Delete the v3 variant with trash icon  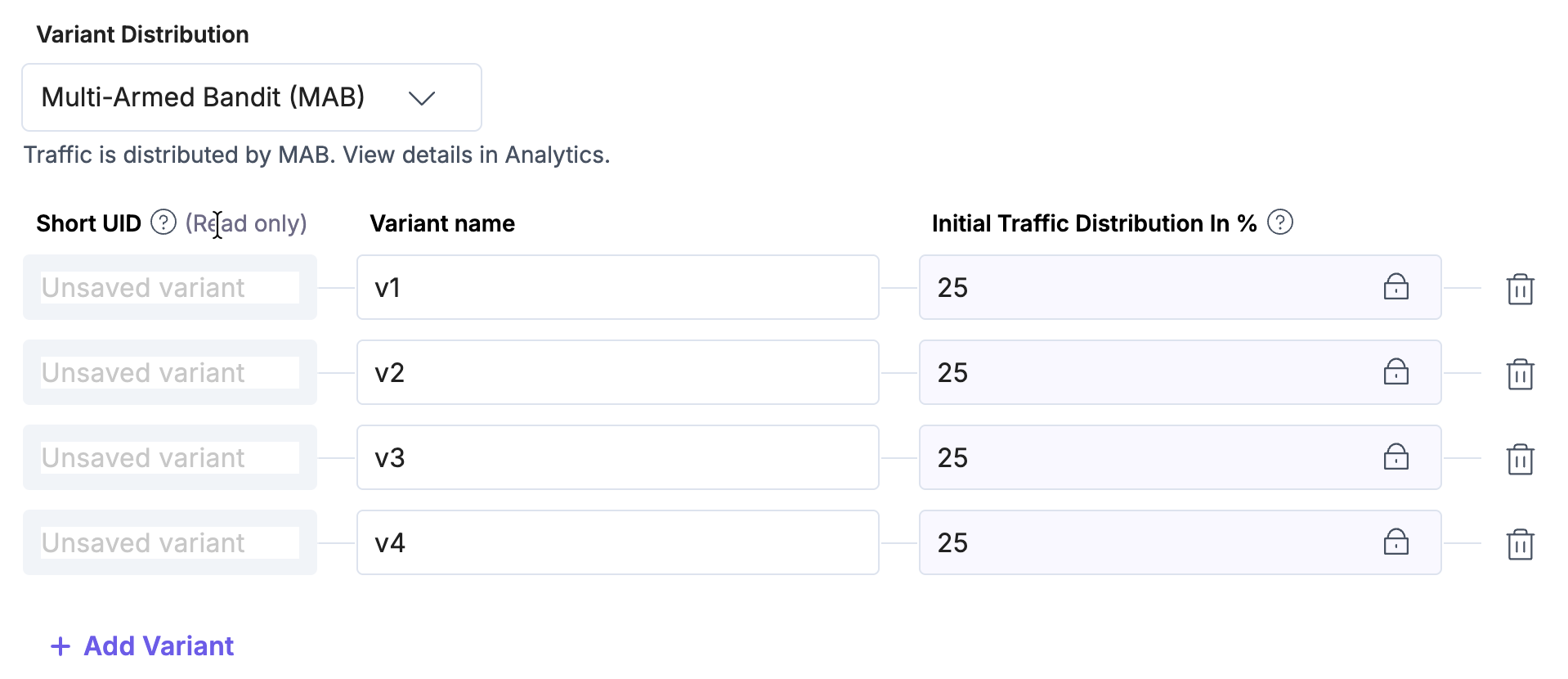tap(1520, 459)
